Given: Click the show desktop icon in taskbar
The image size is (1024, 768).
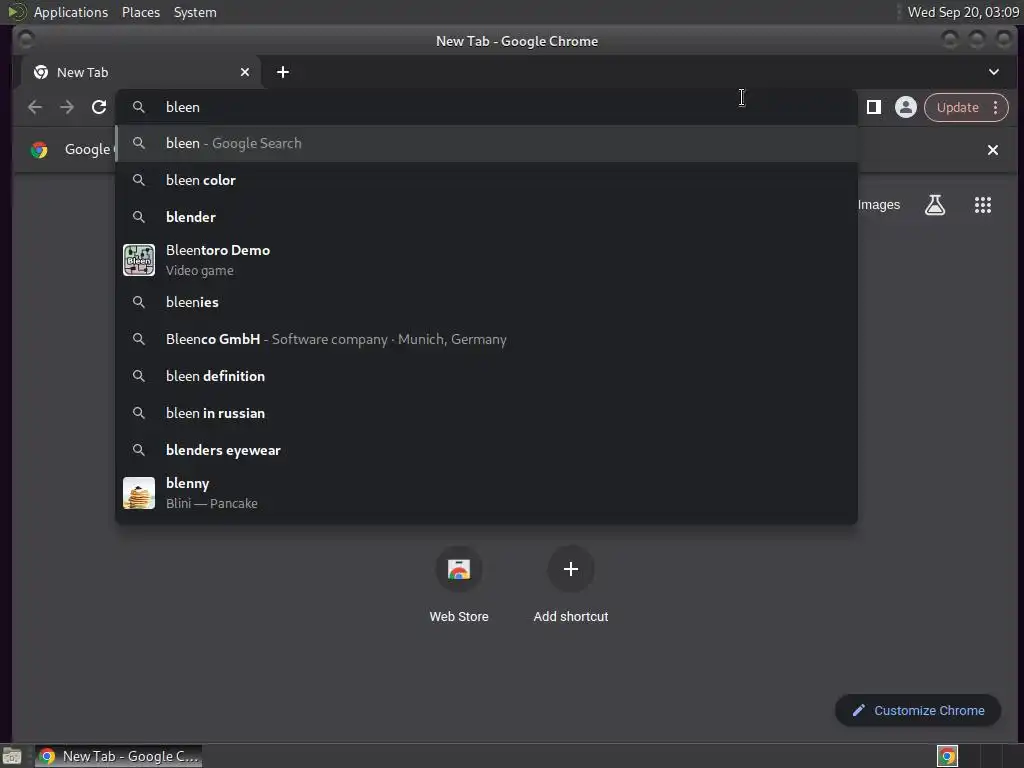Looking at the screenshot, I should [12, 756].
